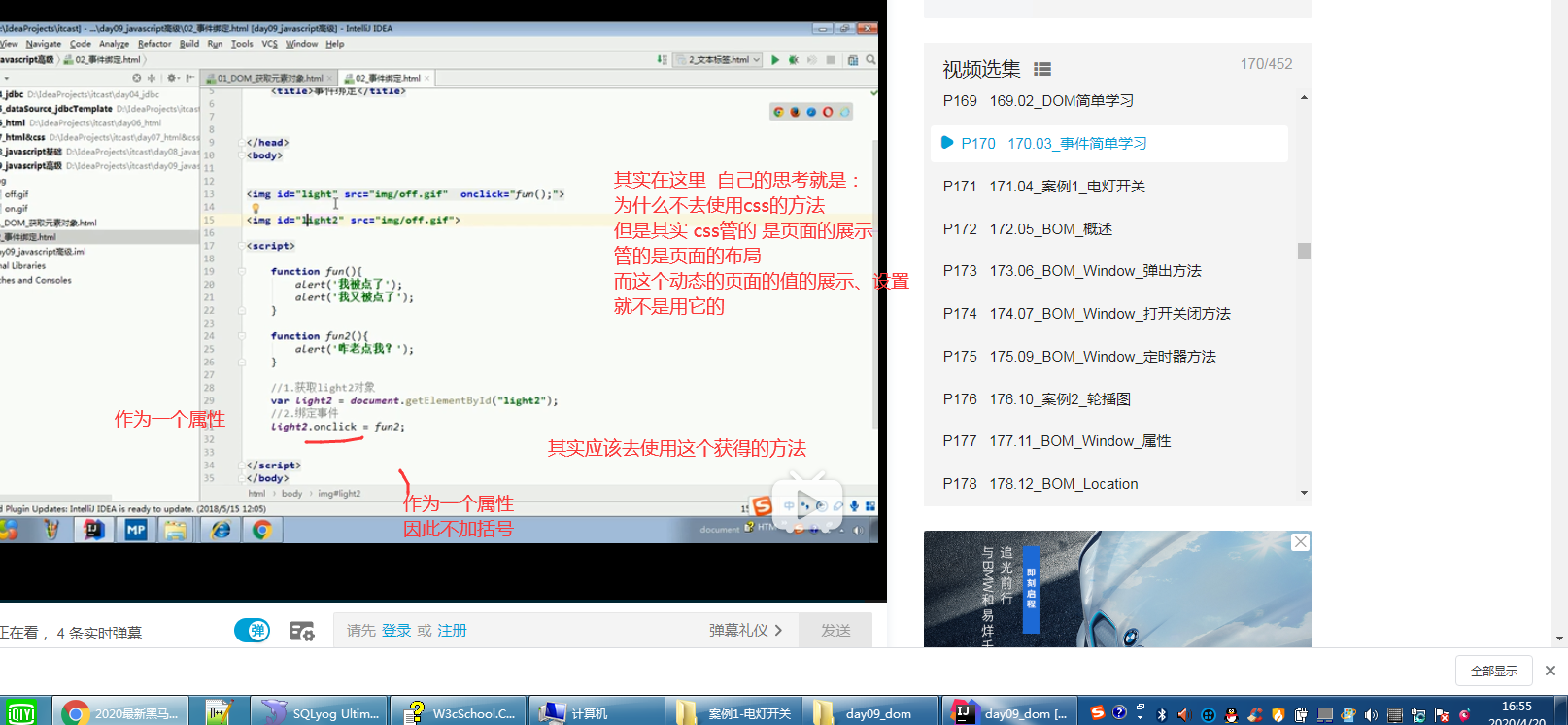
Task: Click the Search Everywhere magnifier in IntelliJ
Action: pyautogui.click(x=870, y=60)
